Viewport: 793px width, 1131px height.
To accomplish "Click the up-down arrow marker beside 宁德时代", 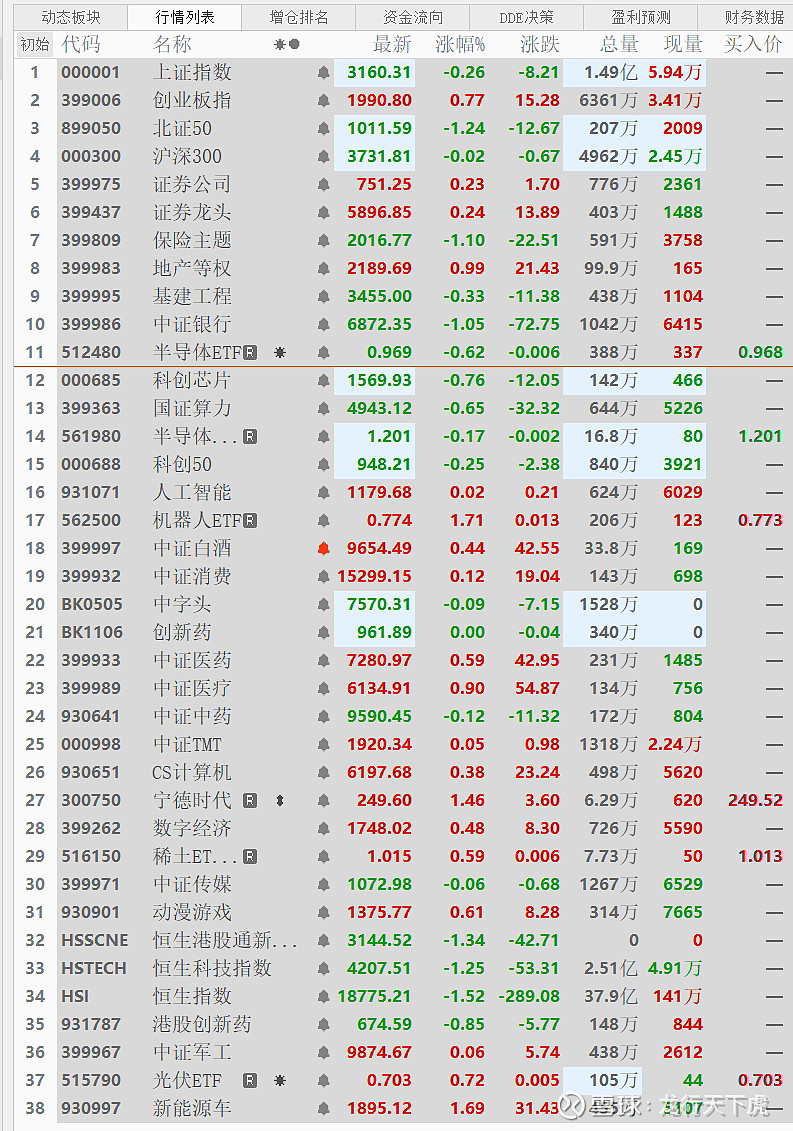I will click(280, 800).
